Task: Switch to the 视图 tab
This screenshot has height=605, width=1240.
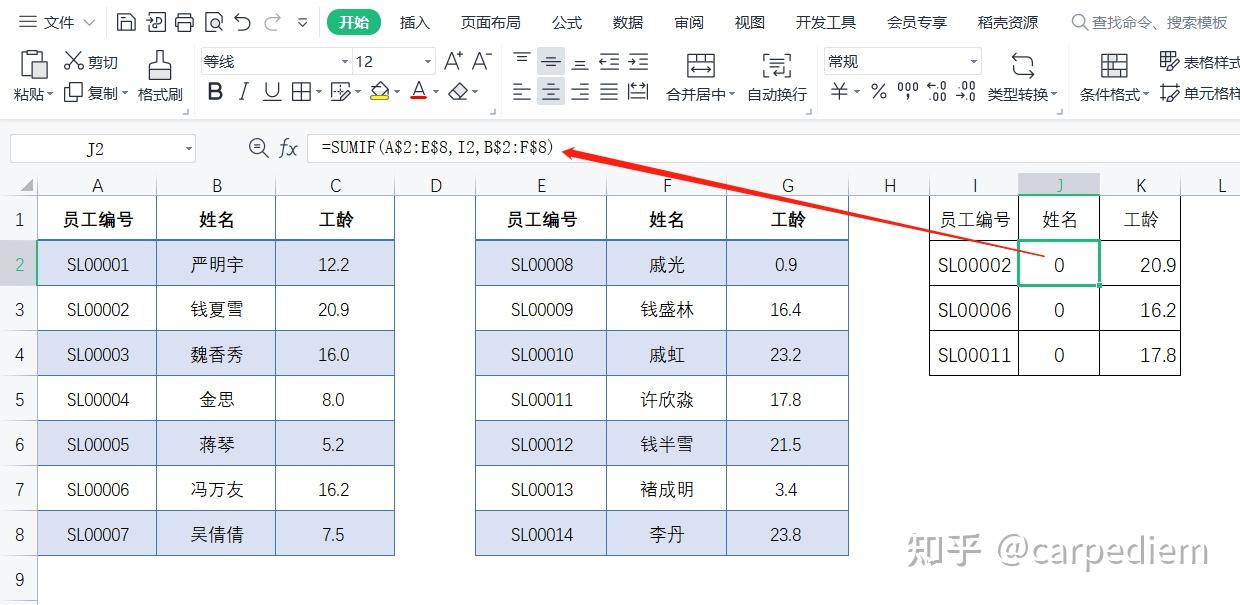Action: coord(749,22)
